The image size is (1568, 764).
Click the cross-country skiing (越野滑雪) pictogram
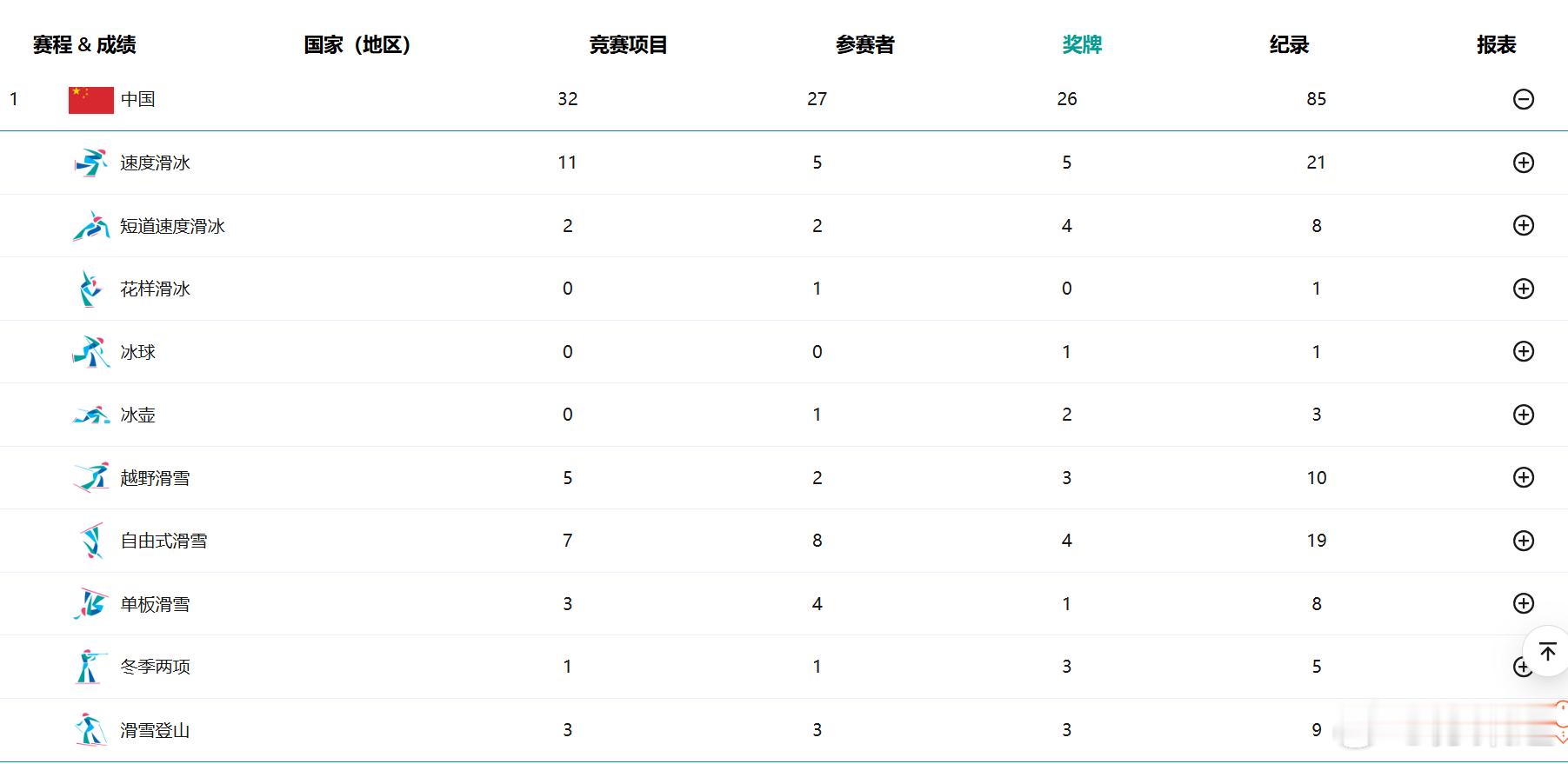tap(90, 478)
